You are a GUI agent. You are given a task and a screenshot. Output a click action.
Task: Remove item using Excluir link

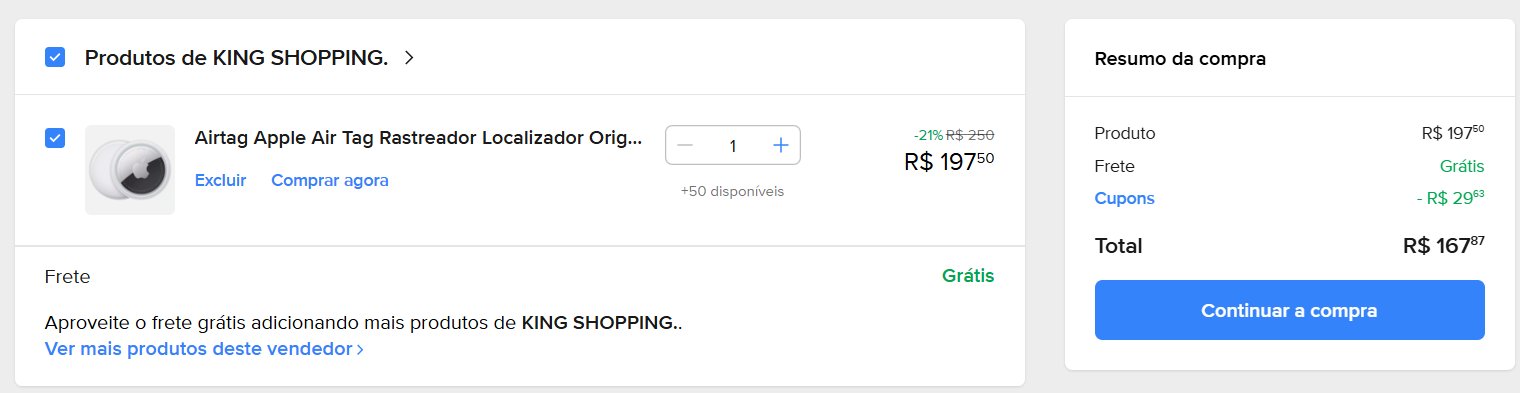pos(220,180)
